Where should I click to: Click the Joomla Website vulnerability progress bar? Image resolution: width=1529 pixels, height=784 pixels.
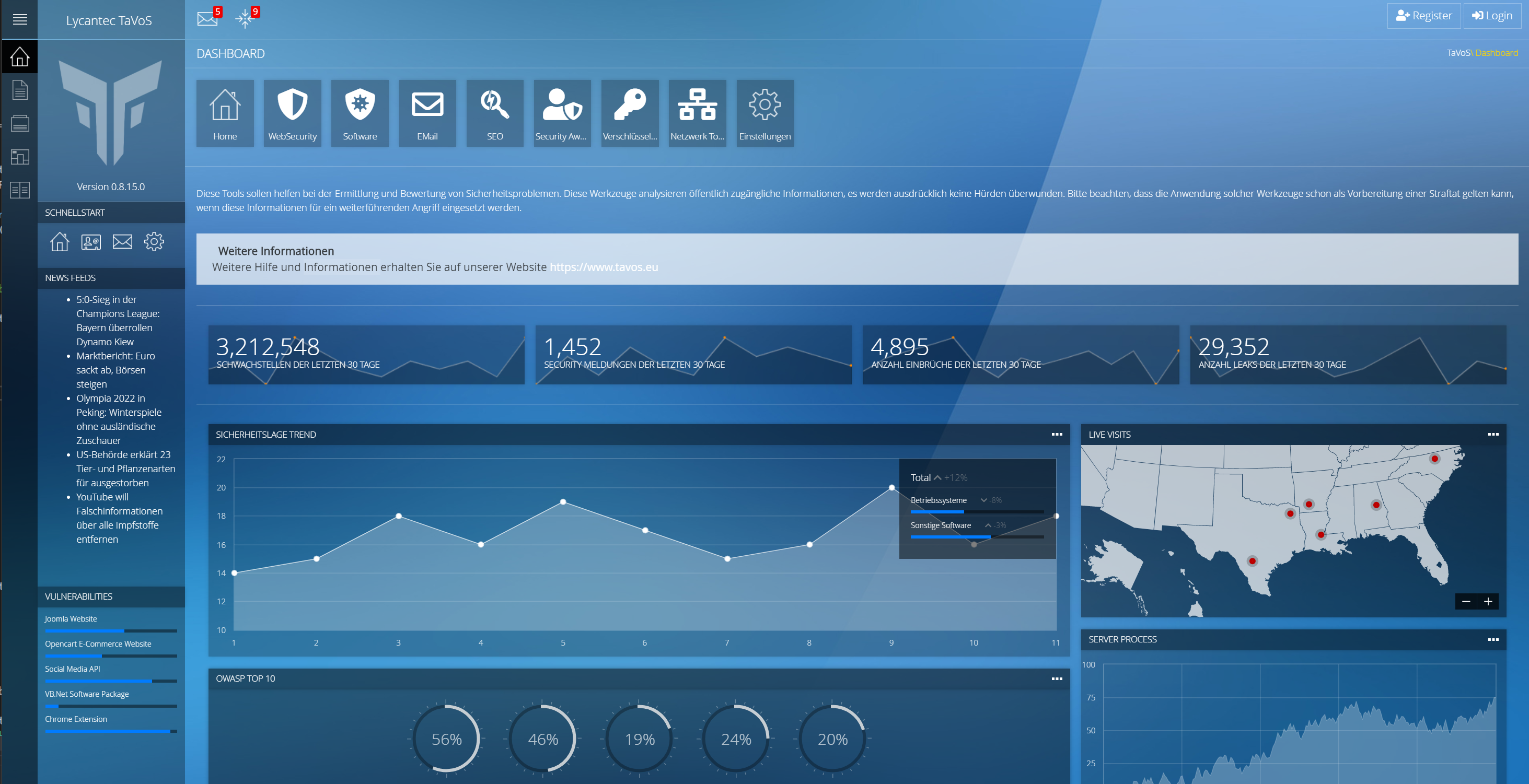coord(110,630)
